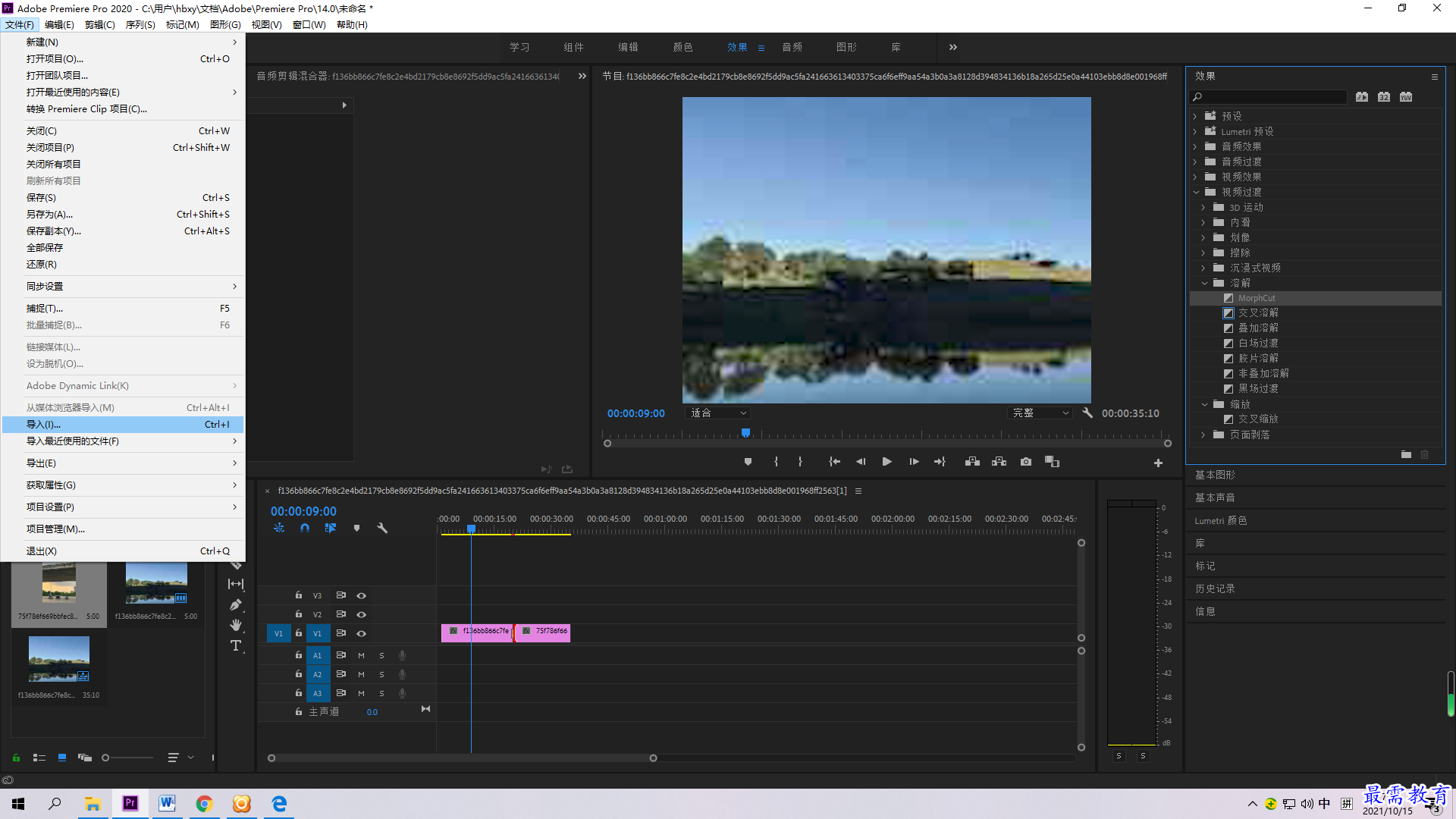The height and width of the screenshot is (819, 1456).
Task: Open the Program monitor wrench settings
Action: coord(1087,413)
